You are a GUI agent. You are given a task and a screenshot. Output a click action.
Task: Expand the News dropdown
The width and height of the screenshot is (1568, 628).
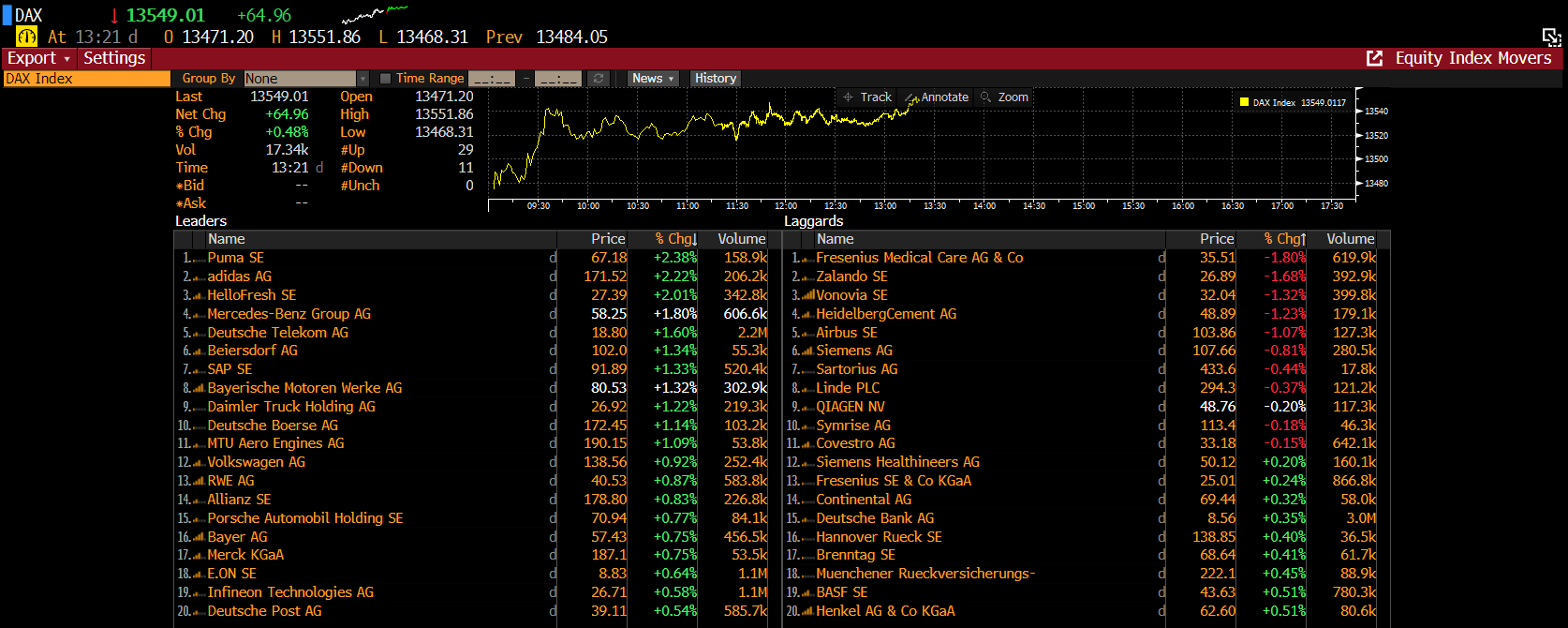[x=653, y=79]
